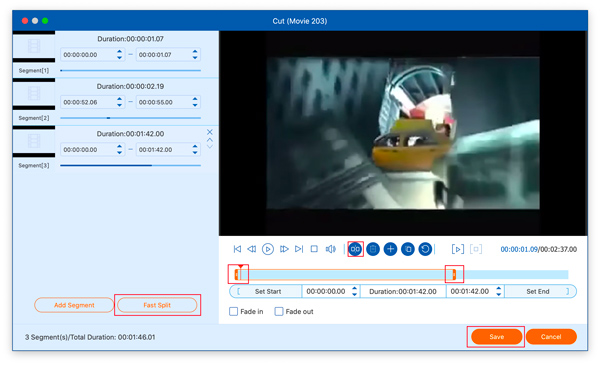The image size is (600, 365).
Task: Click the Duration:00:00:01.07 text
Action: [x=130, y=39]
